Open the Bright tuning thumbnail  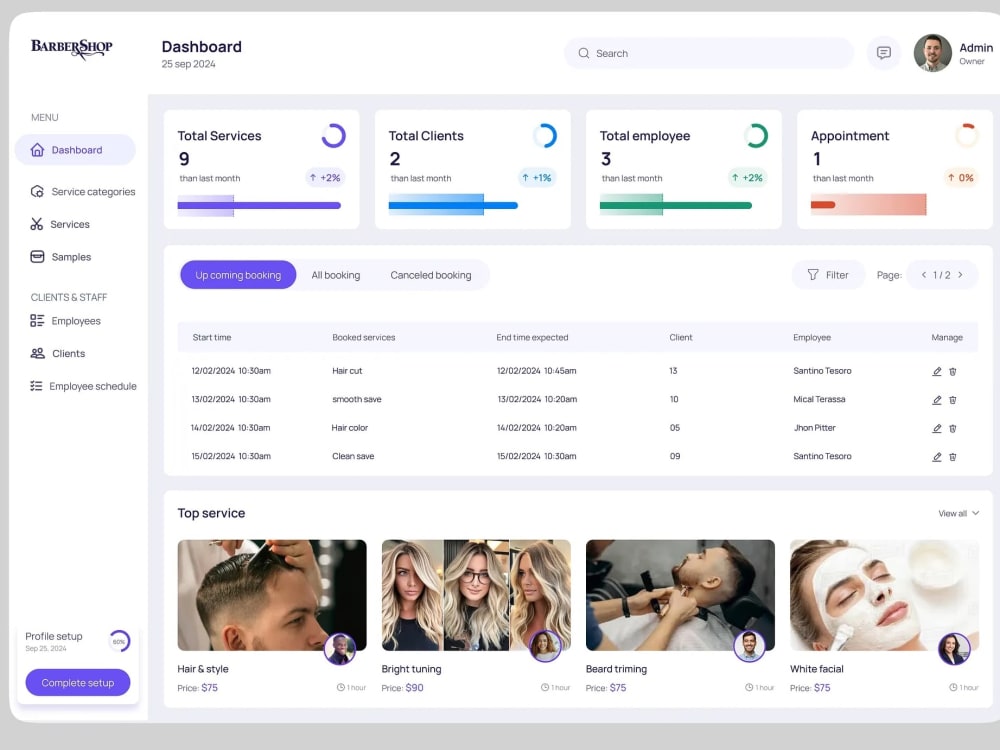[x=476, y=595]
